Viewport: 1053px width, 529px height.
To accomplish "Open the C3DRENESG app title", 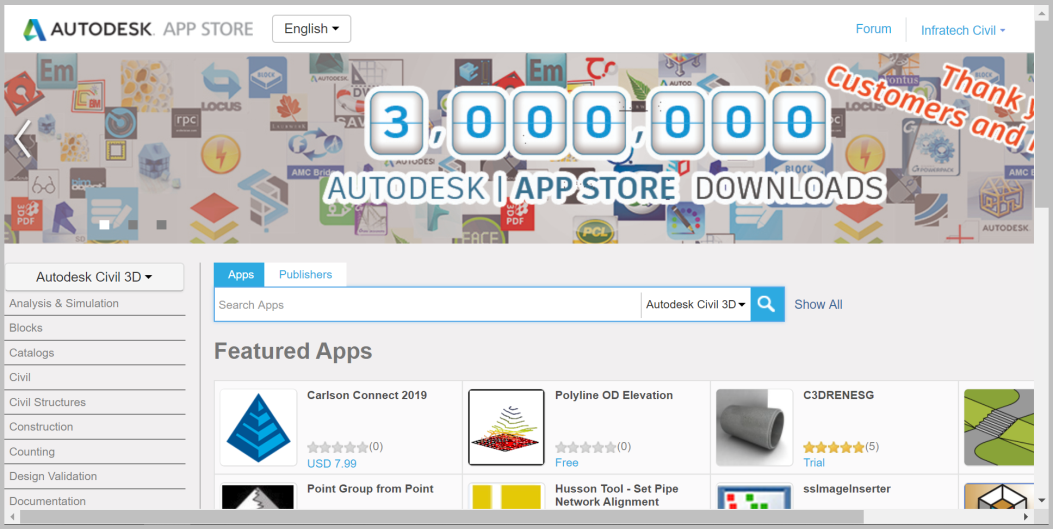I will click(839, 395).
